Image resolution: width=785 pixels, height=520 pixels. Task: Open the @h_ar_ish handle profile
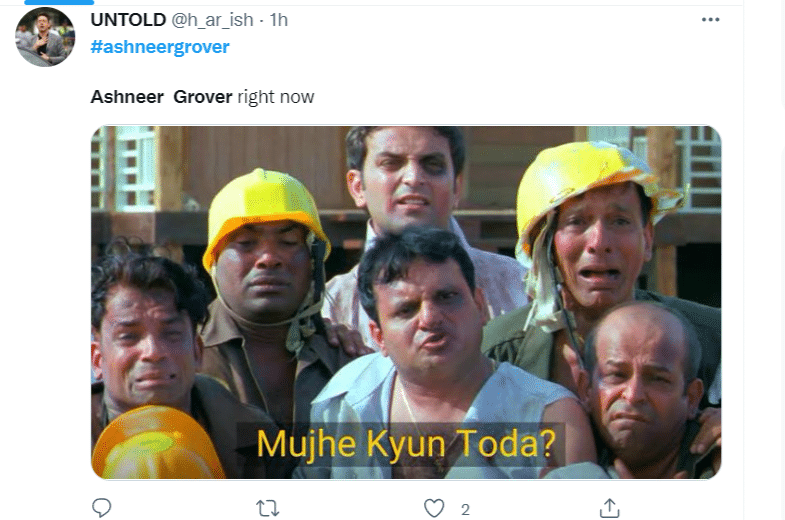(212, 20)
